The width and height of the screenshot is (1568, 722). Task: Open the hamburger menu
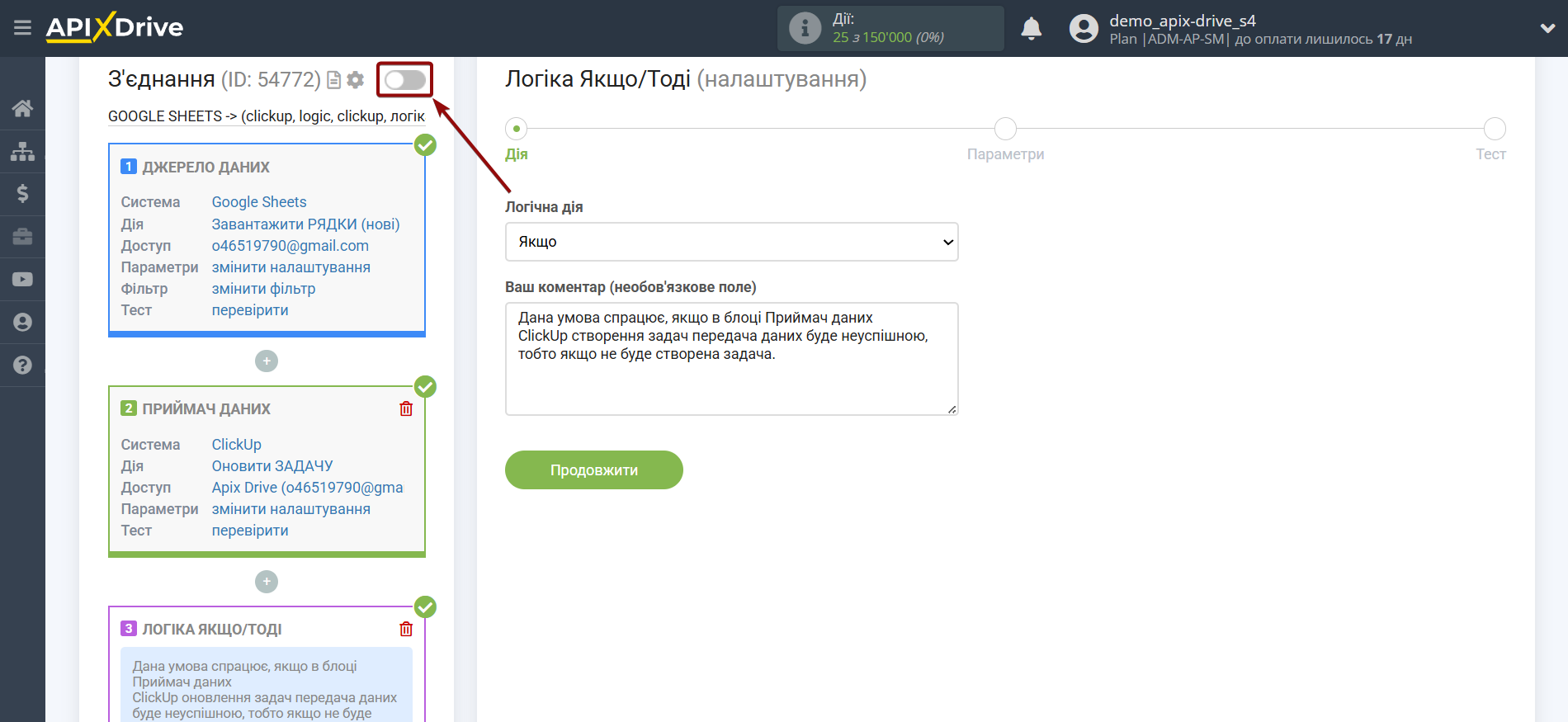(22, 28)
